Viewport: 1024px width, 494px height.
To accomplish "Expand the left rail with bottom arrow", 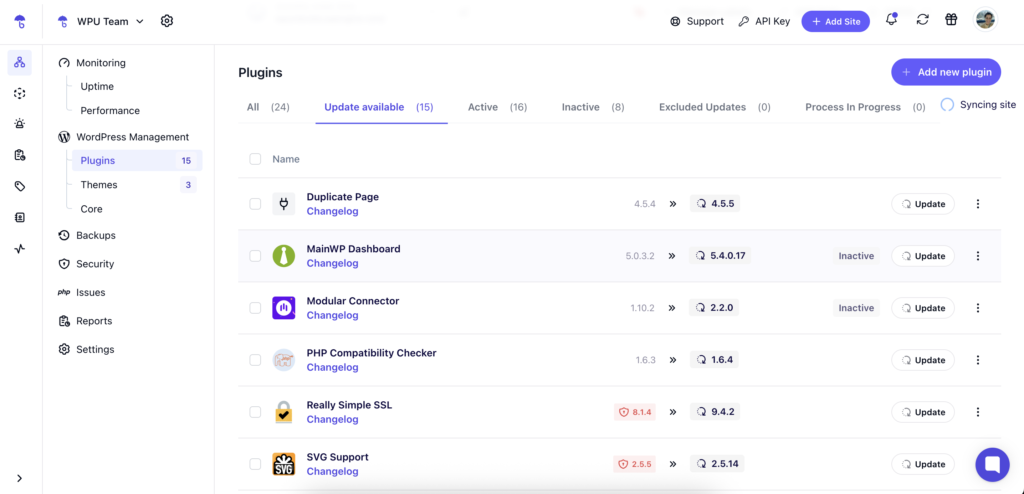I will coord(20,478).
